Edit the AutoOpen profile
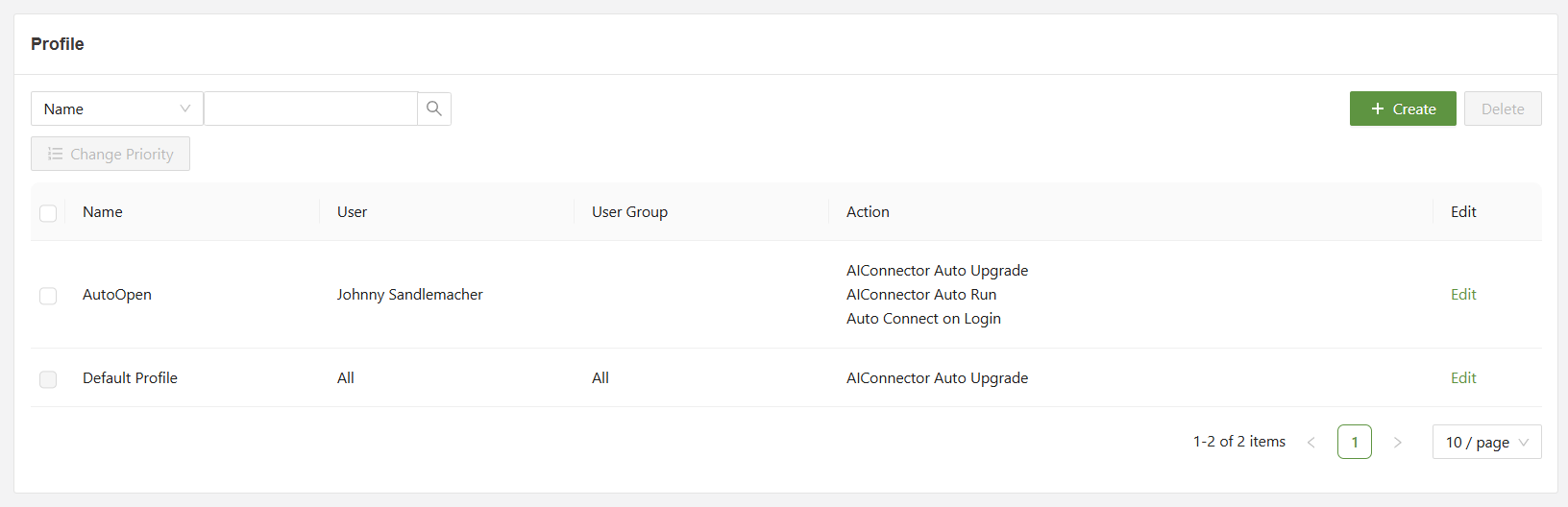This screenshot has height=507, width=1568. pyautogui.click(x=1462, y=295)
